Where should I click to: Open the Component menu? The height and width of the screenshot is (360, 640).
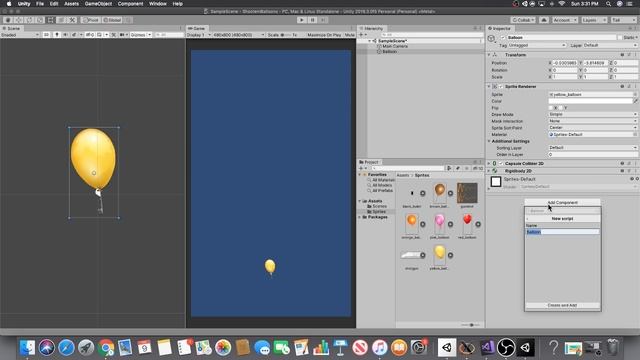coord(130,4)
